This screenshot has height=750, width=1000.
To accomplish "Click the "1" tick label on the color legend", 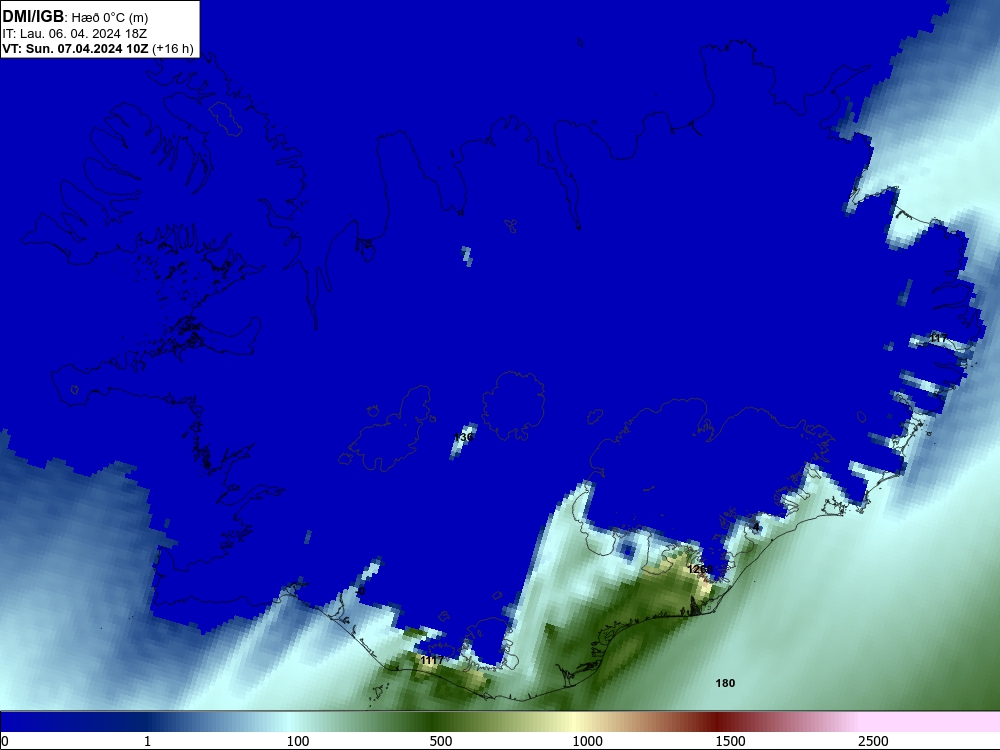I will click(x=147, y=741).
